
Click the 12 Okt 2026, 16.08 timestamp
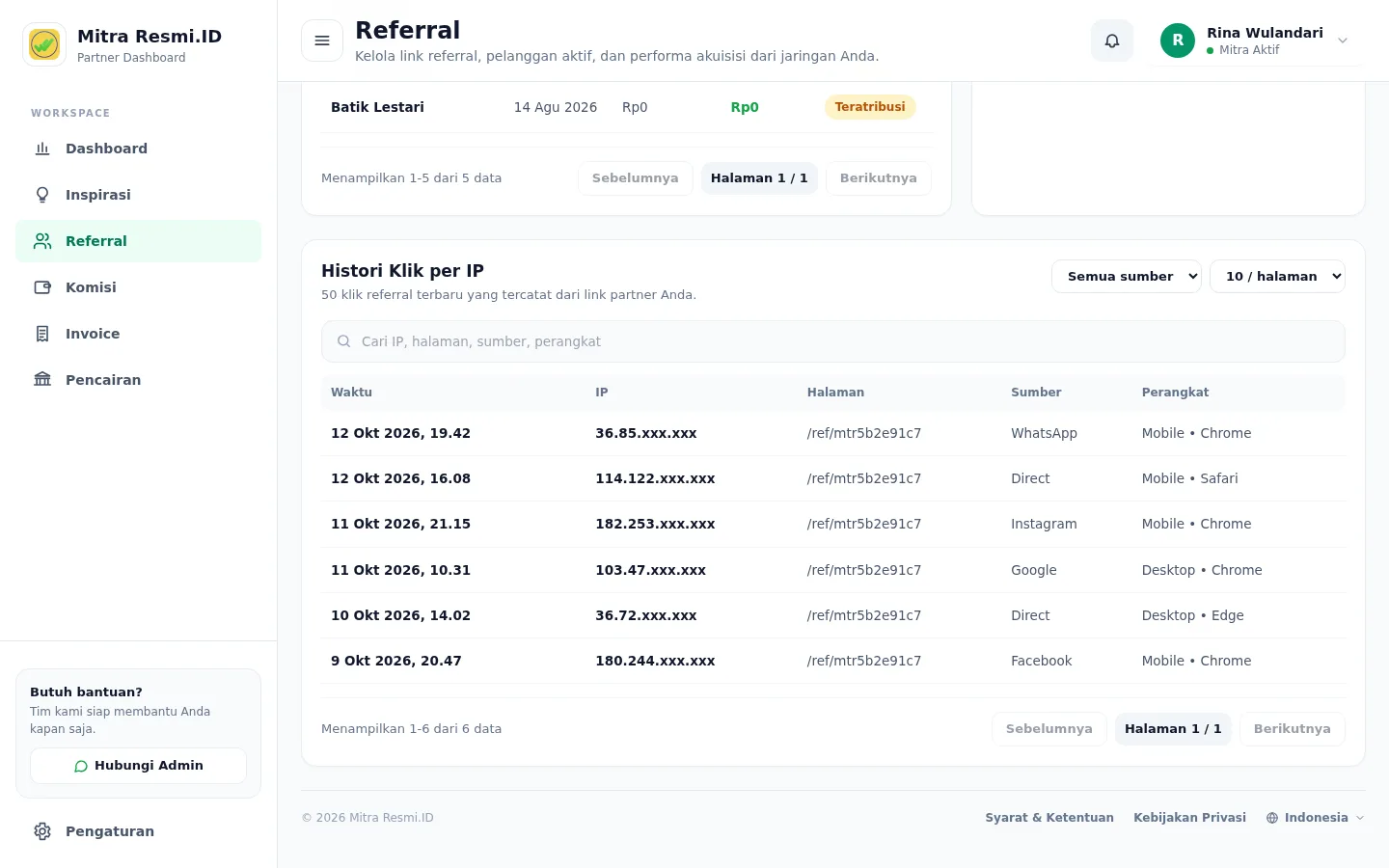(x=401, y=478)
